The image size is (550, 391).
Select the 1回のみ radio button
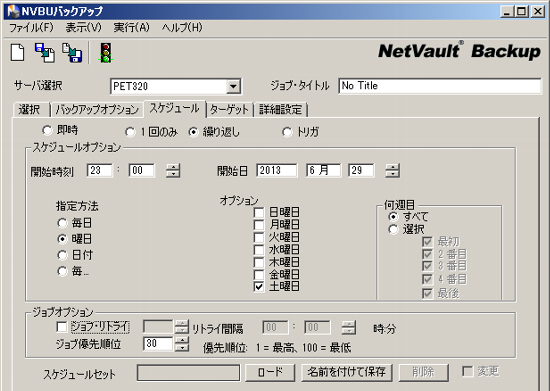click(130, 132)
